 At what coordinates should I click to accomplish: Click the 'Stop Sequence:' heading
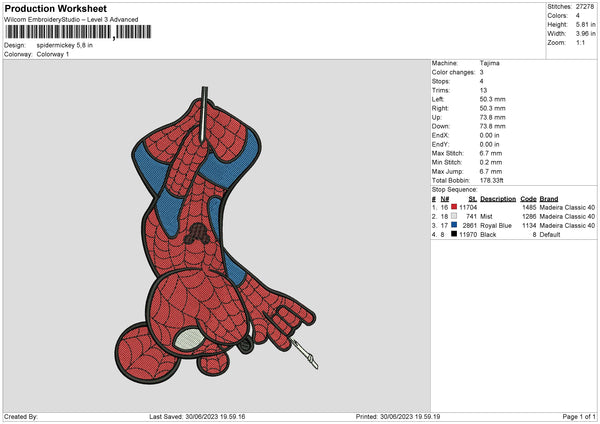pos(455,190)
